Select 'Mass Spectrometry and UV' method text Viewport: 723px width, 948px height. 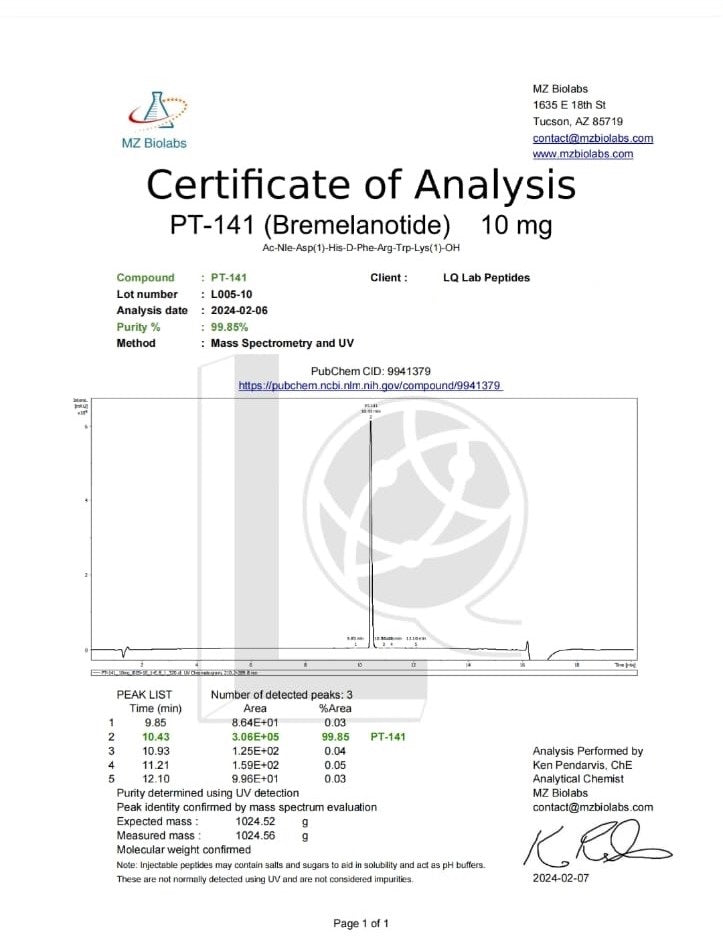click(282, 343)
